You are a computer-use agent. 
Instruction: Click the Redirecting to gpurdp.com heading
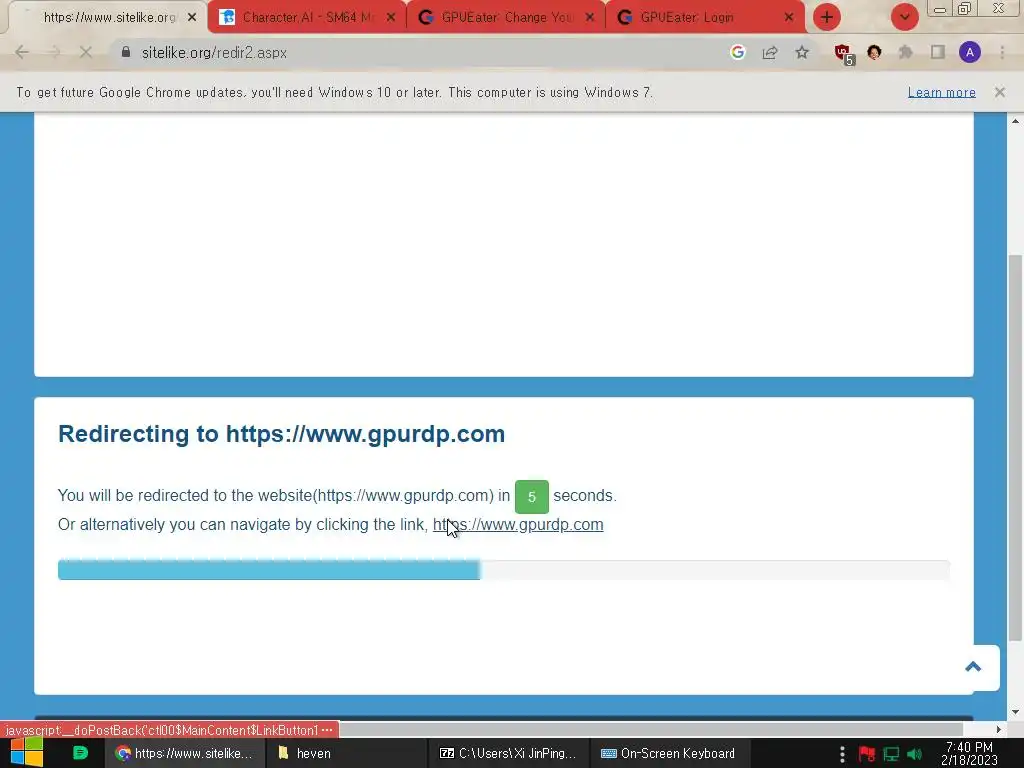[x=281, y=434]
